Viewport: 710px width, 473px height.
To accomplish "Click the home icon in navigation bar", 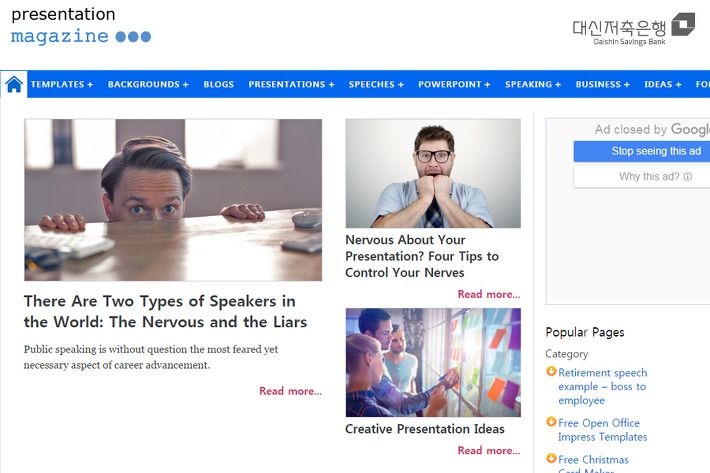I will 14,84.
